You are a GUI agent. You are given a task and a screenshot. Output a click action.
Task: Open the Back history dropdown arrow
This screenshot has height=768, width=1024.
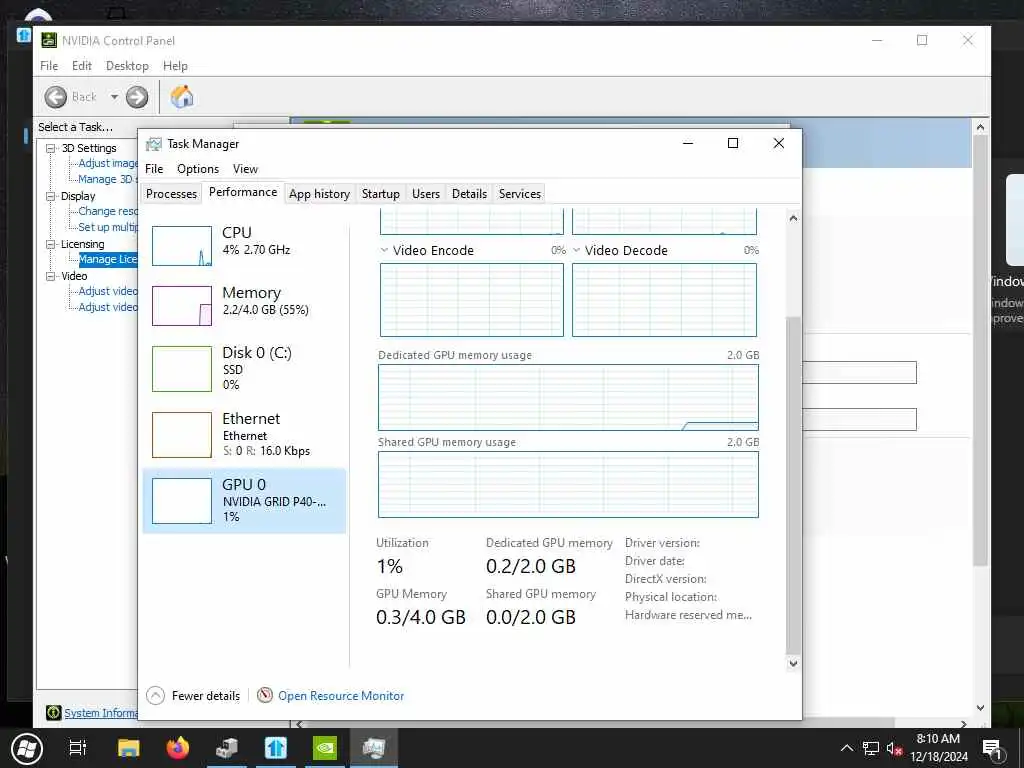[114, 97]
